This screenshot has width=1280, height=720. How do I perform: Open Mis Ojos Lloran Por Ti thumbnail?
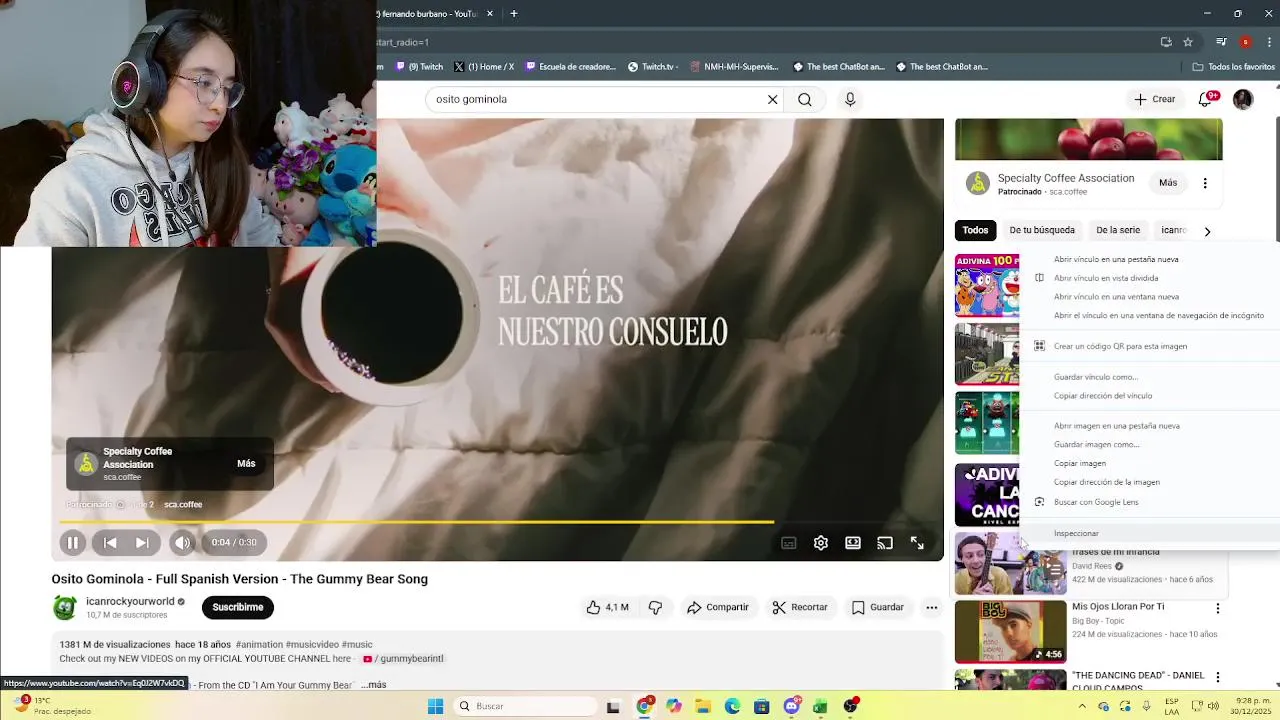(x=1010, y=631)
